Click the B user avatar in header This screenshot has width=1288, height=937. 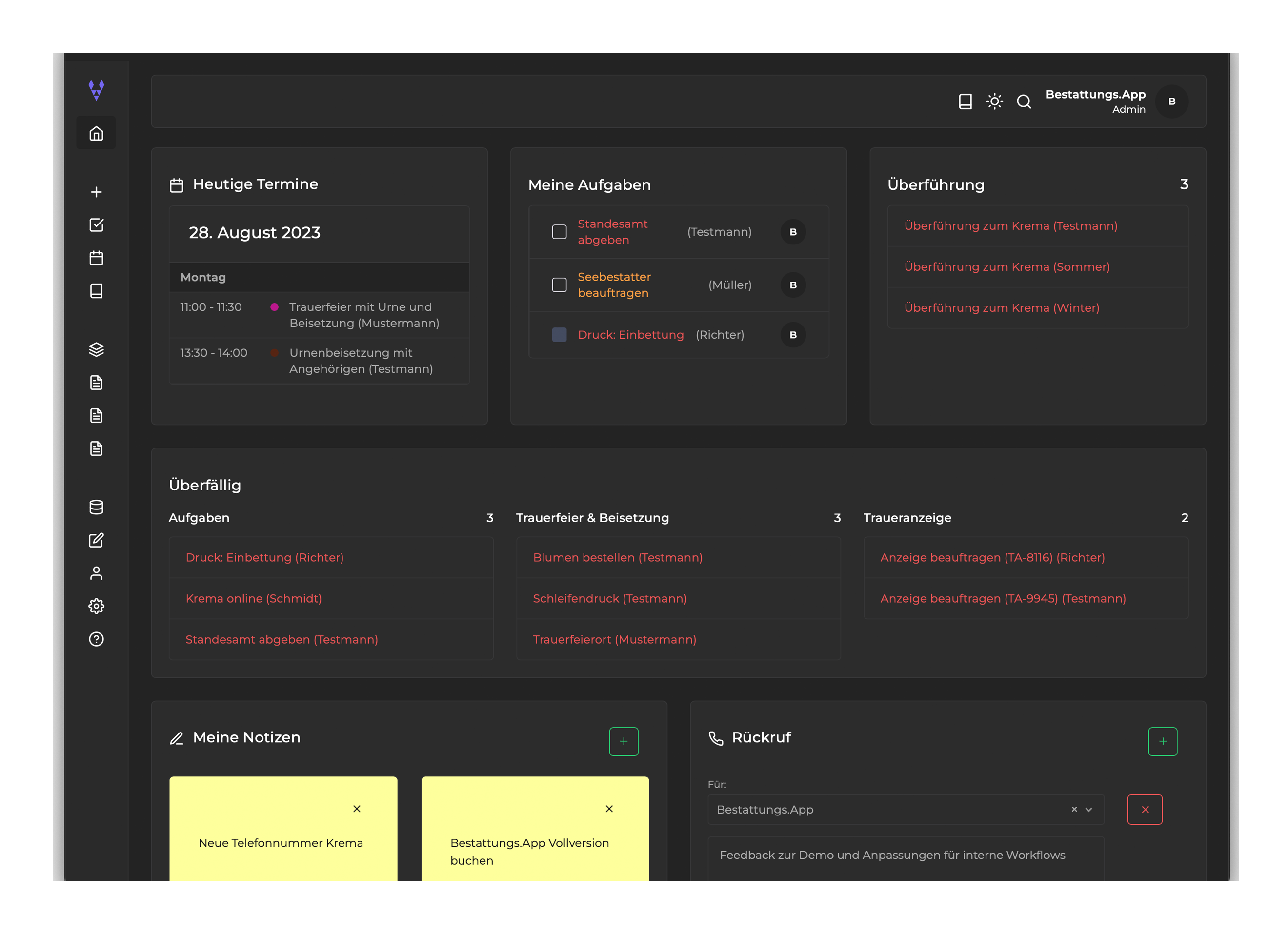pyautogui.click(x=1171, y=102)
